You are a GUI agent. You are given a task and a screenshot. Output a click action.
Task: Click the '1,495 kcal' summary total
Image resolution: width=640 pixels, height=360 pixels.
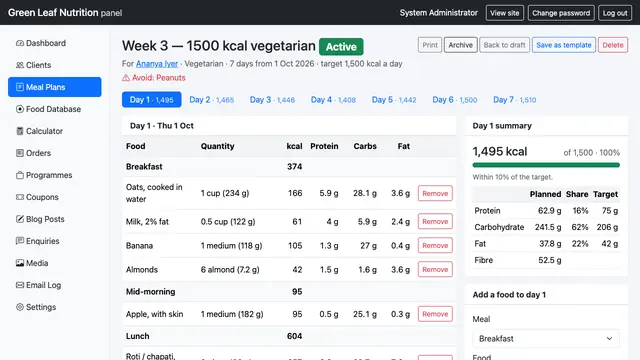(x=500, y=151)
